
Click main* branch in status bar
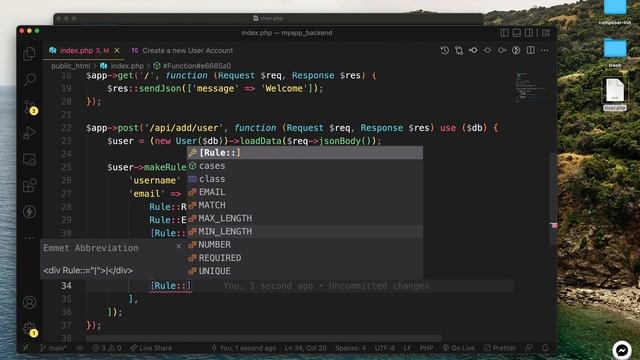[53, 348]
